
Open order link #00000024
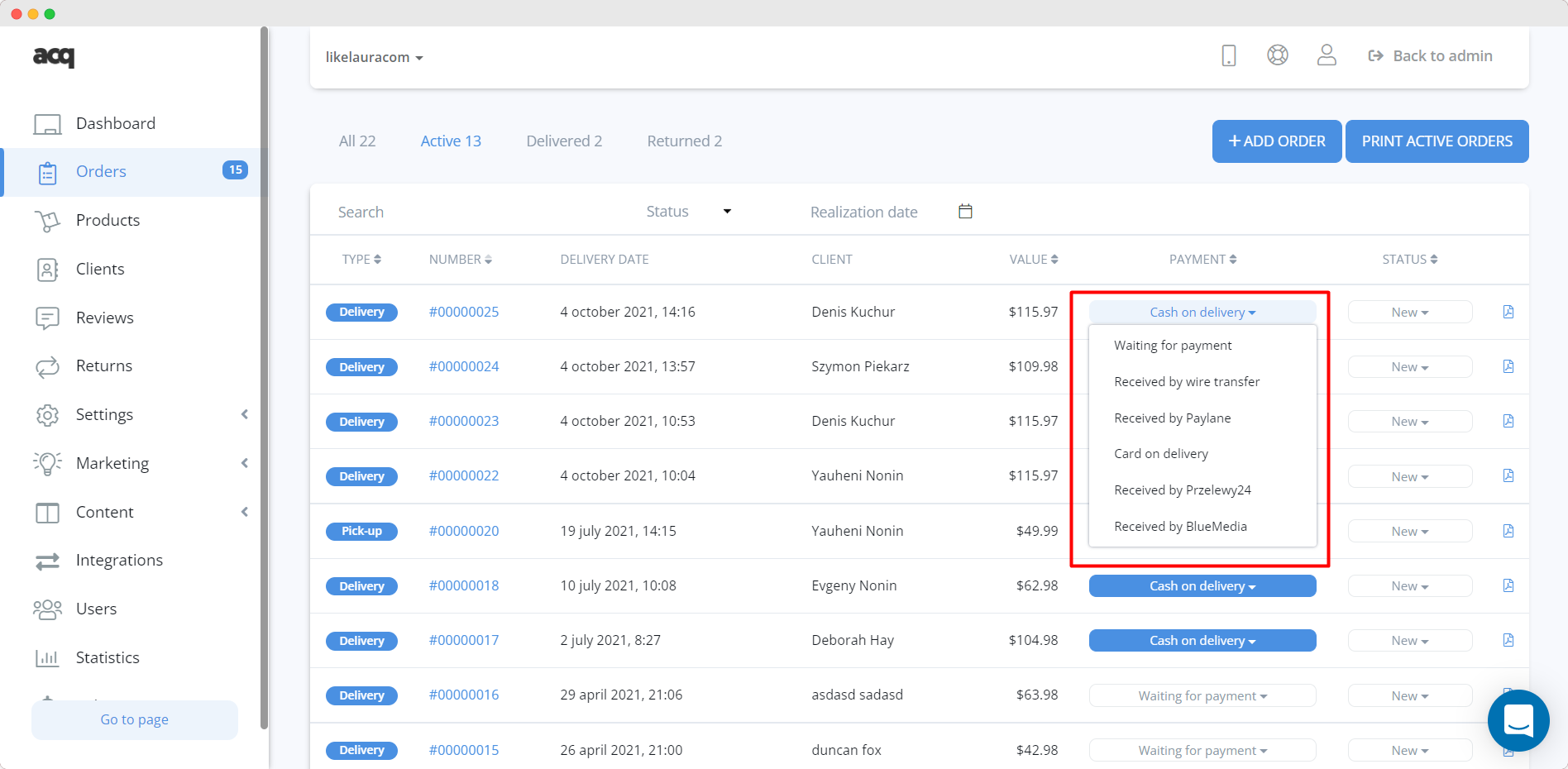(x=464, y=366)
